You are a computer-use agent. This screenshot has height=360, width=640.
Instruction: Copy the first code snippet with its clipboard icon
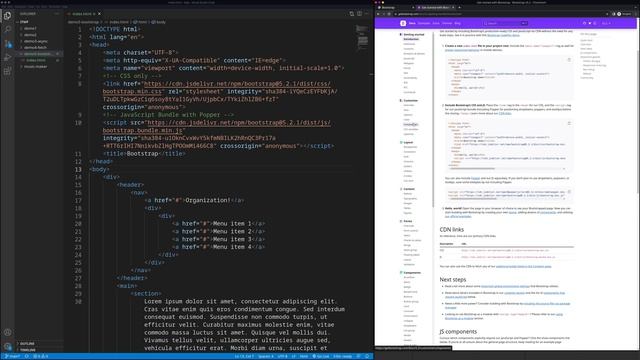(569, 60)
